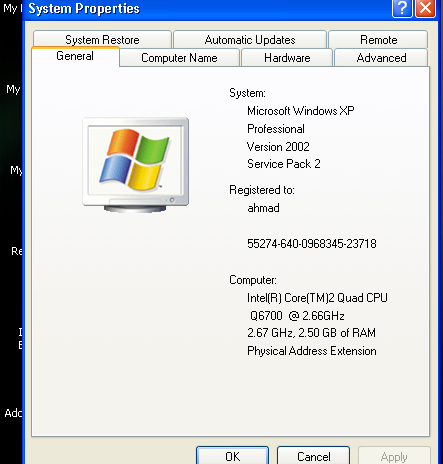
Task: Click the Professional edition text
Action: [x=276, y=129]
